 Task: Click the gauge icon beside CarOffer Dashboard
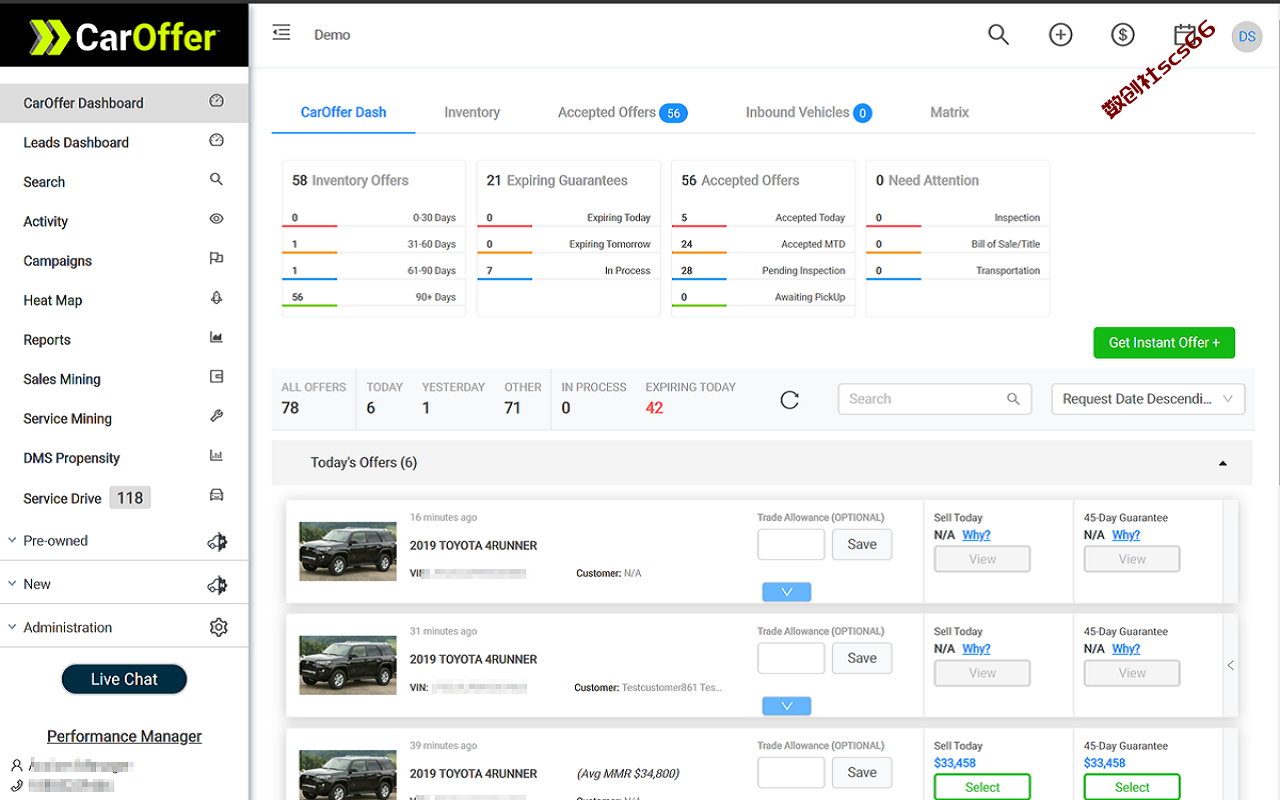216,101
